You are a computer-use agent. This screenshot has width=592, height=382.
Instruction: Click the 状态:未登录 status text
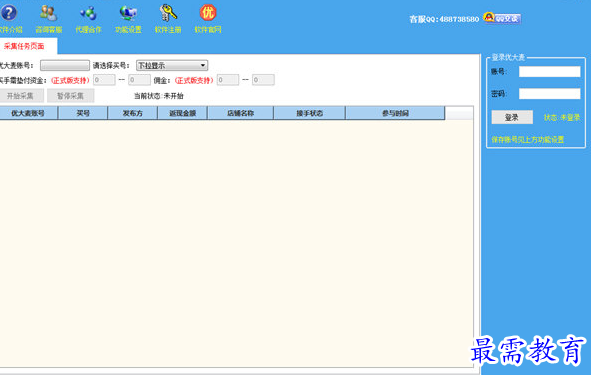(x=562, y=118)
